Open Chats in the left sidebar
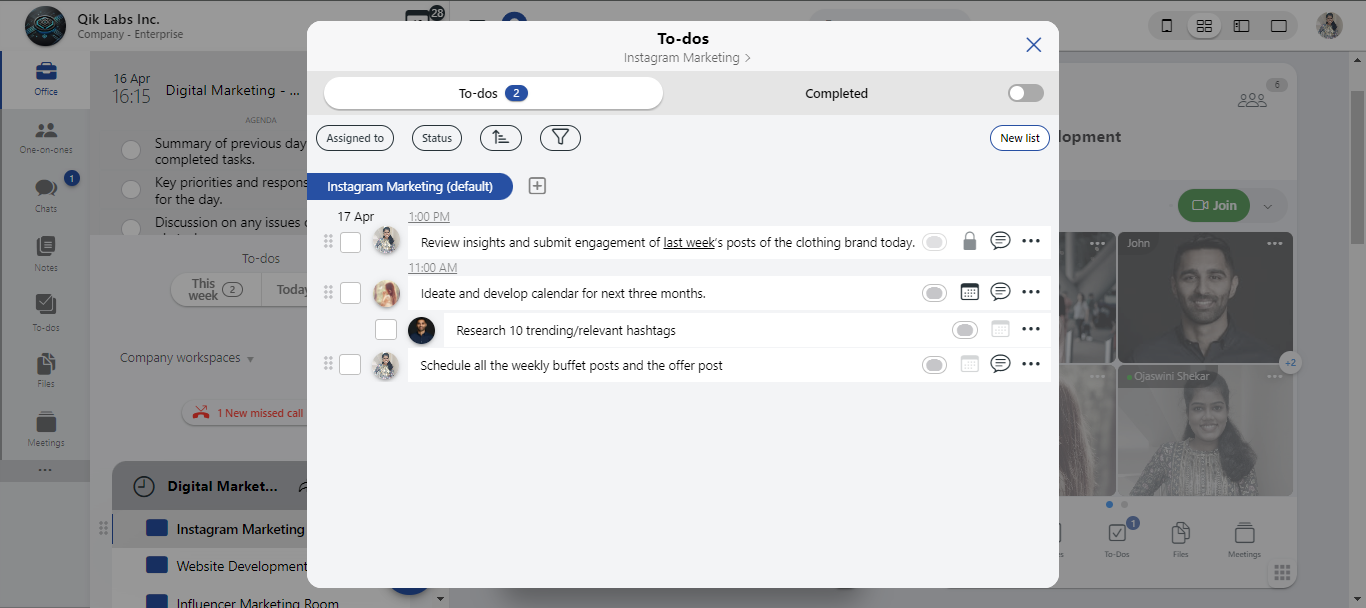This screenshot has width=1366, height=608. click(x=46, y=194)
